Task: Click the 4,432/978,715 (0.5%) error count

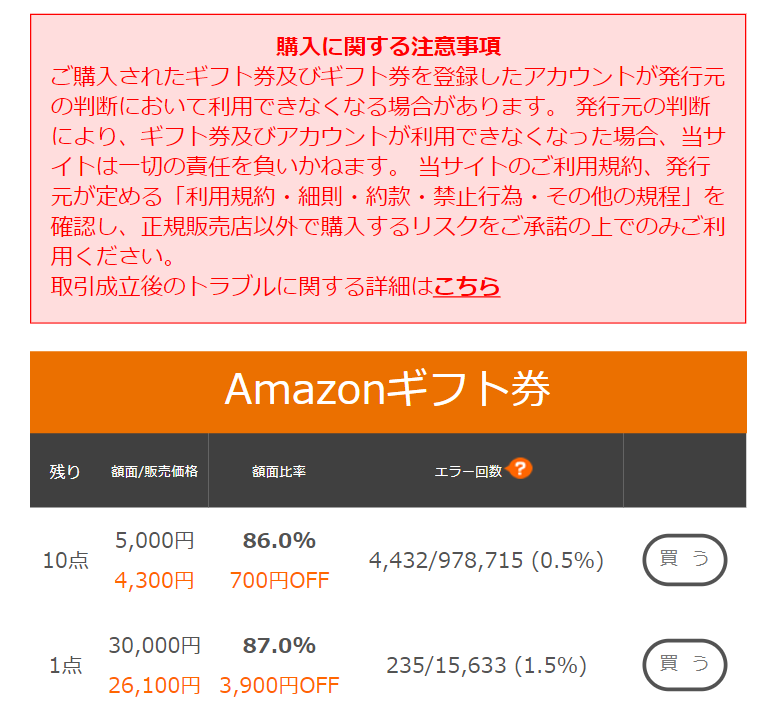Action: [486, 561]
